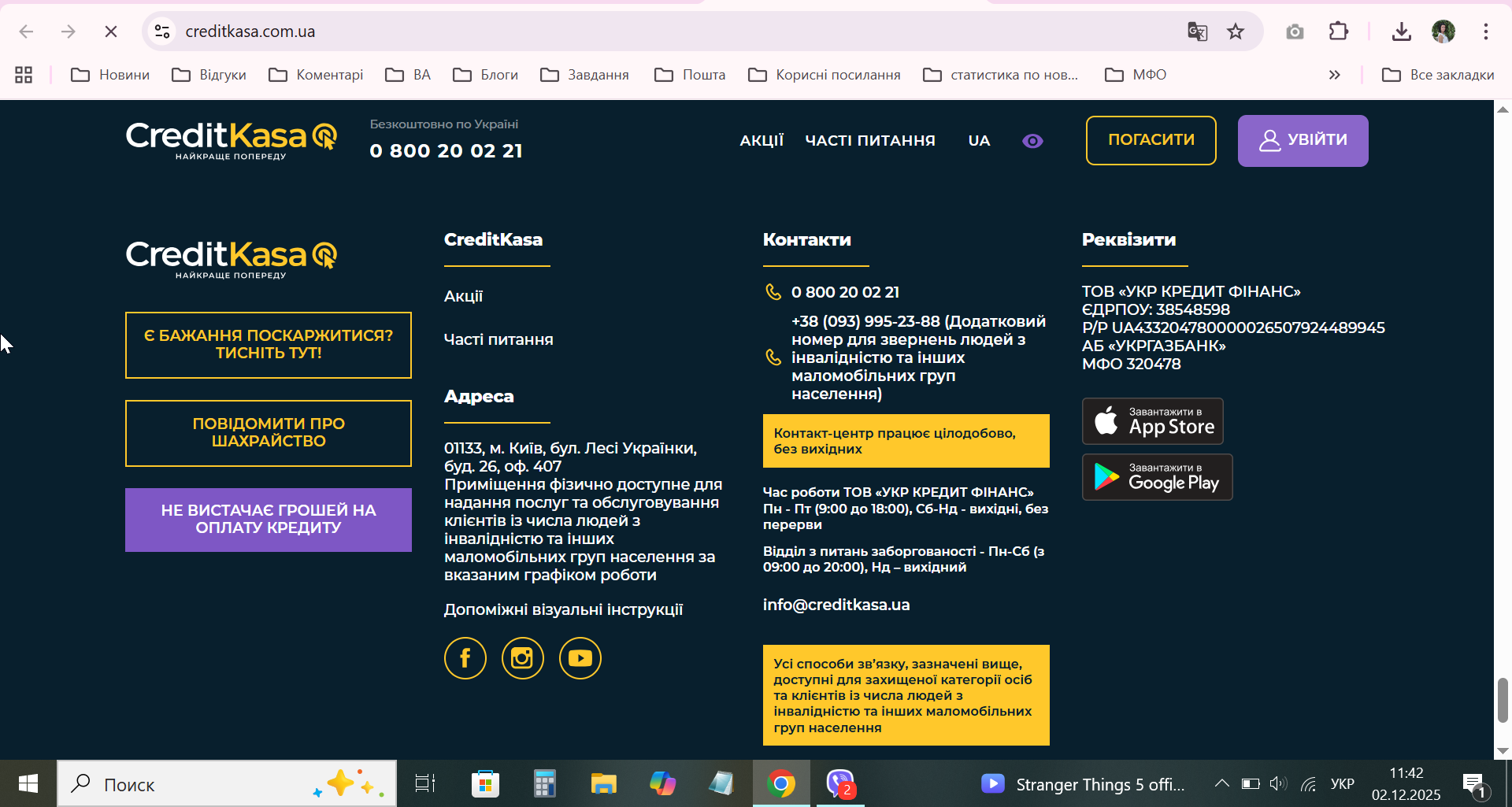1512x807 pixels.
Task: Download from App Store badge
Action: click(x=1153, y=421)
